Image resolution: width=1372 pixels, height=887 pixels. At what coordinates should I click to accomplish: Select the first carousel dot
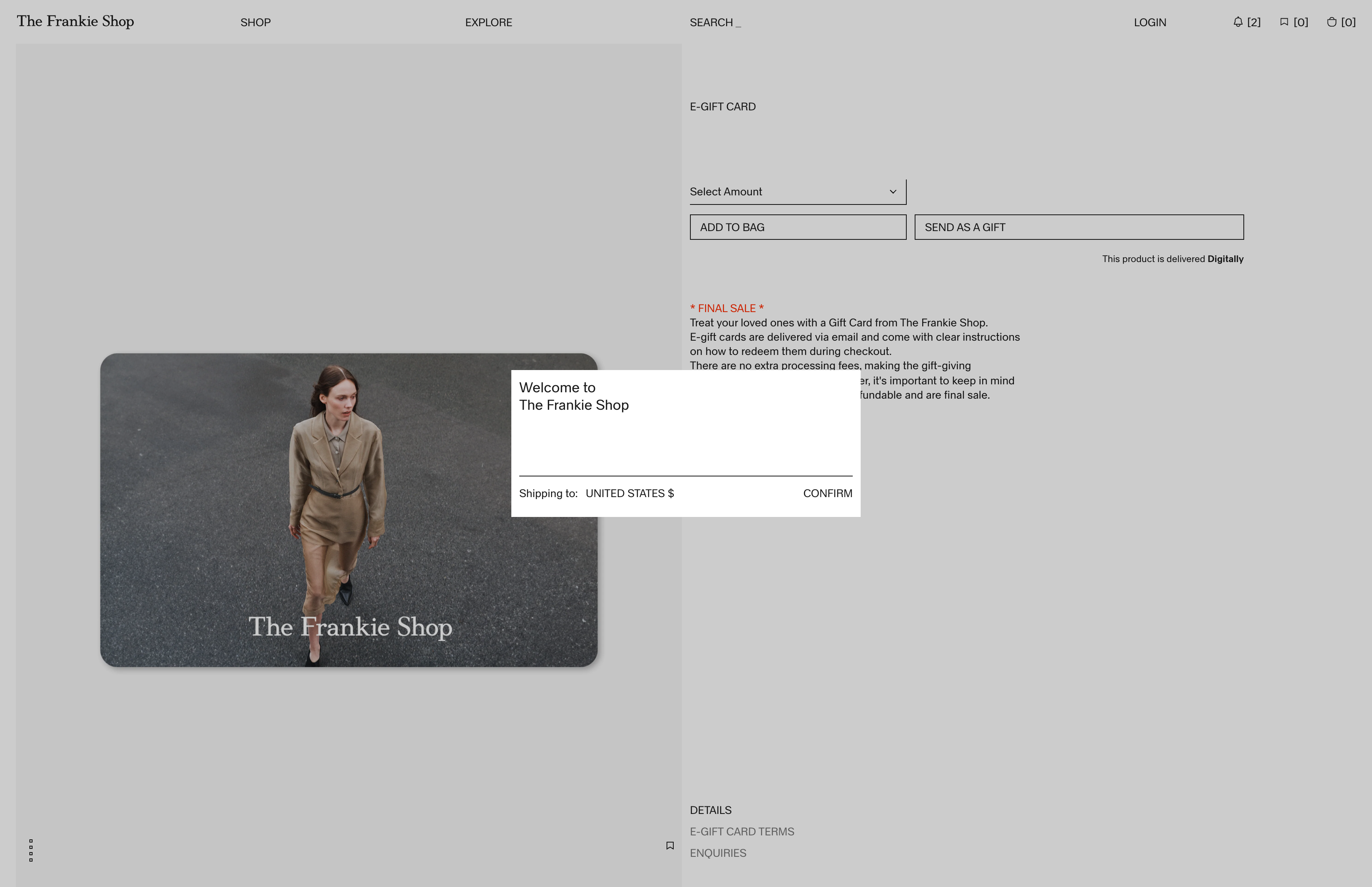[31, 841]
